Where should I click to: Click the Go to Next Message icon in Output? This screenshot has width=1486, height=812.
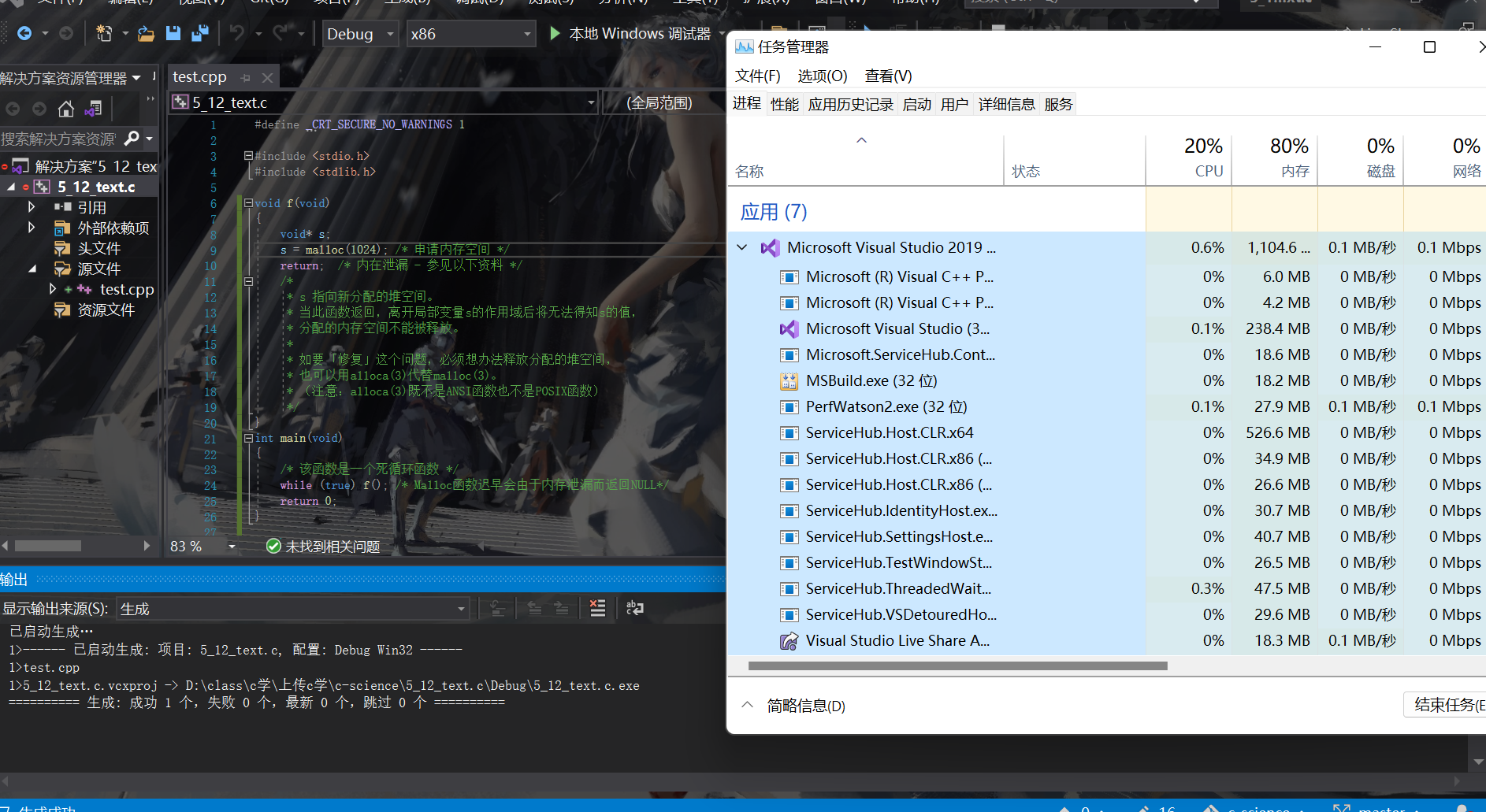click(561, 608)
